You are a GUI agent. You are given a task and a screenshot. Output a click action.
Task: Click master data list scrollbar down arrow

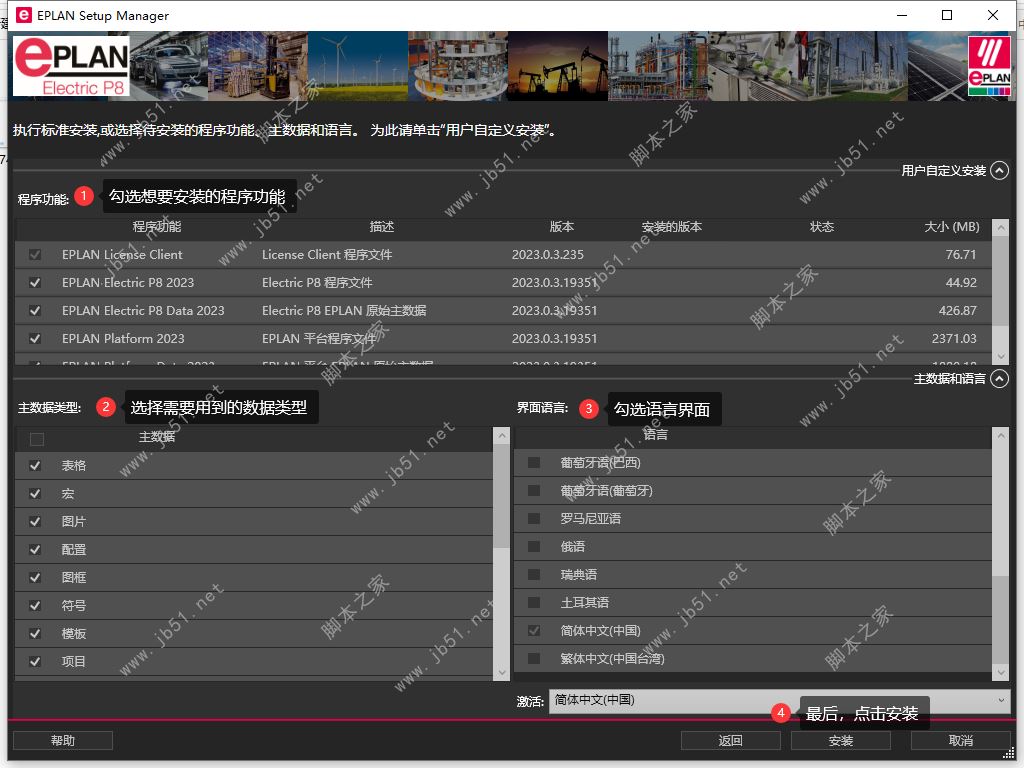(x=502, y=673)
